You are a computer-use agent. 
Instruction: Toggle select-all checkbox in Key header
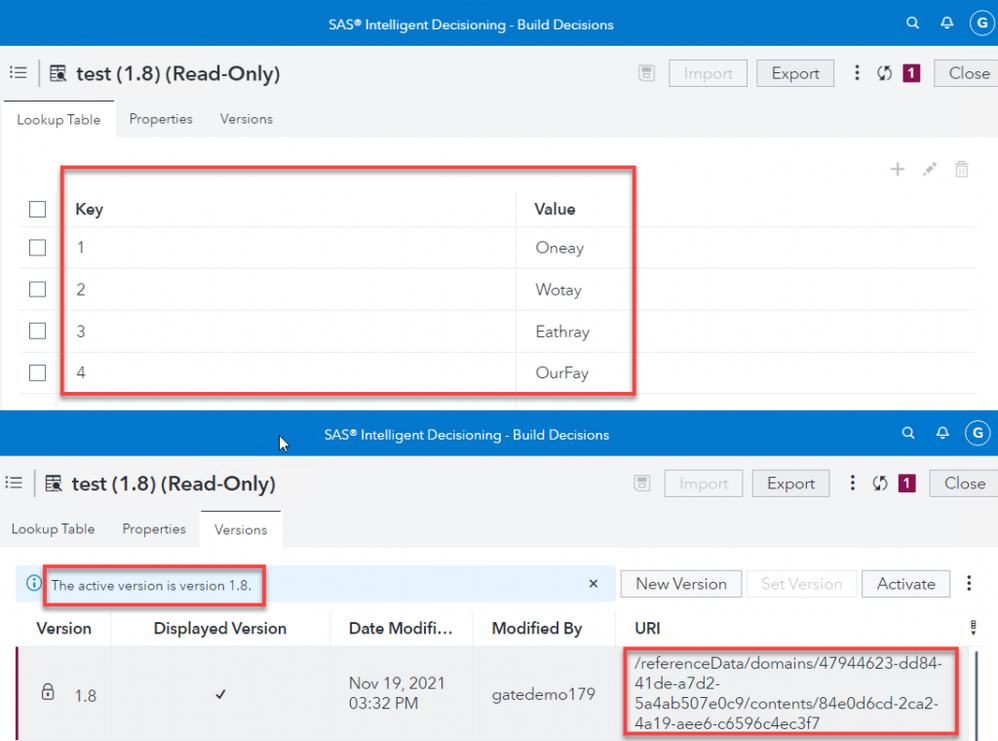pyautogui.click(x=38, y=209)
